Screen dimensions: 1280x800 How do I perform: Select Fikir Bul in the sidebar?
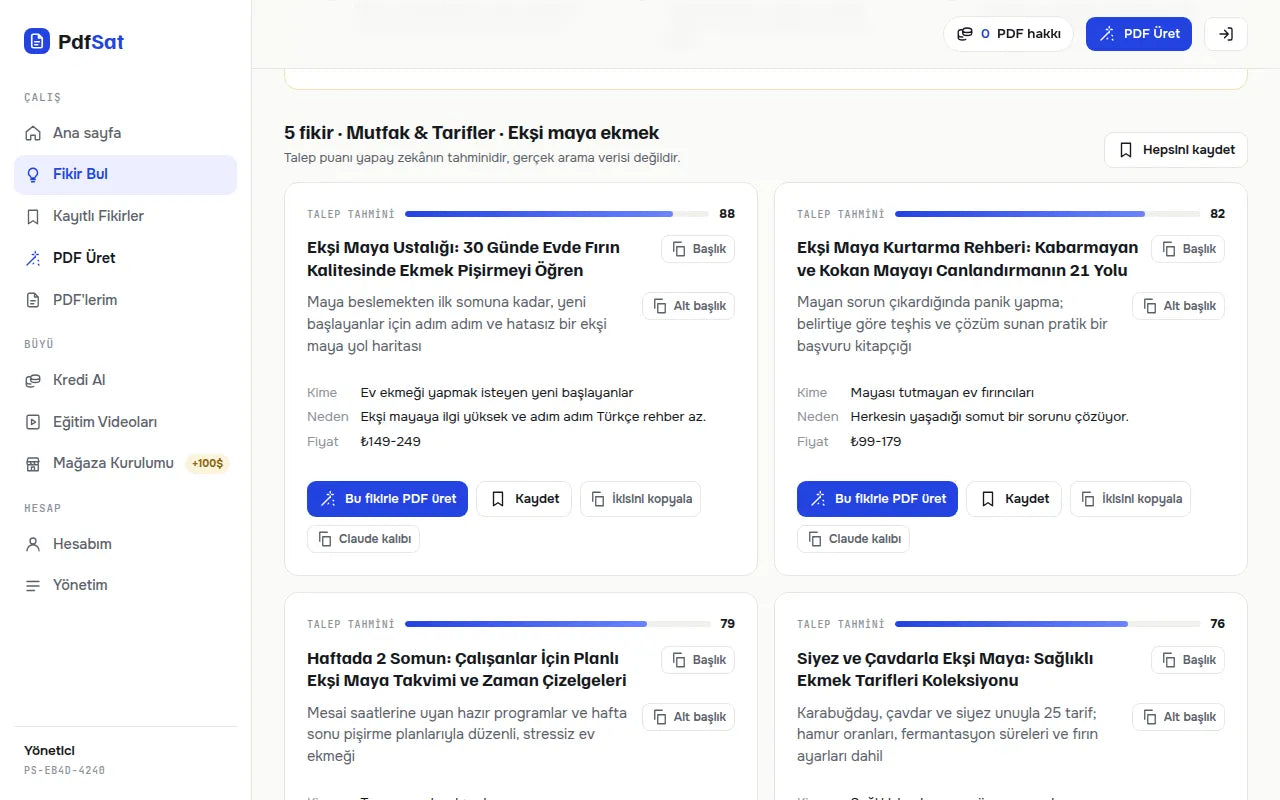125,174
